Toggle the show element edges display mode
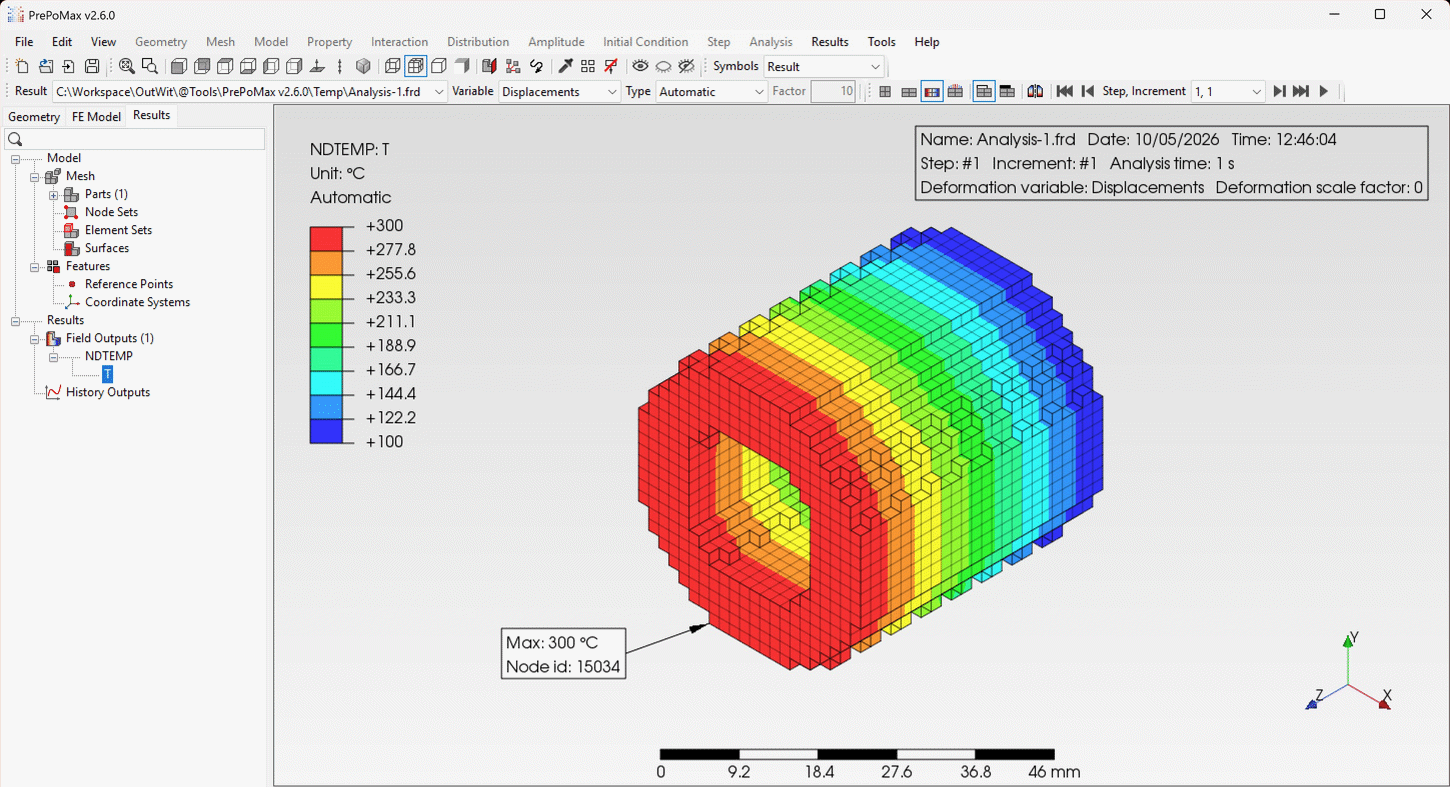Viewport: 1450px width, 787px height. 416,66
